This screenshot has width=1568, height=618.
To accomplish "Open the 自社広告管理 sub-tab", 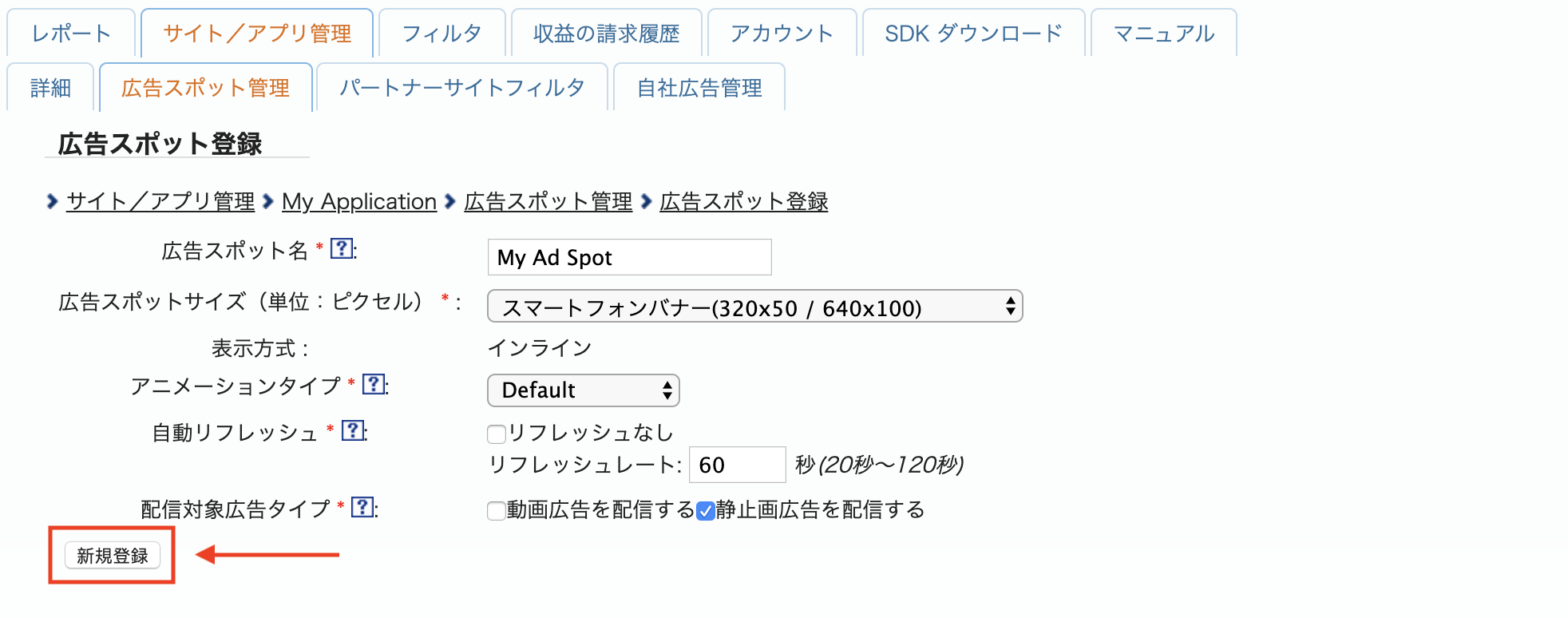I will pos(699,88).
